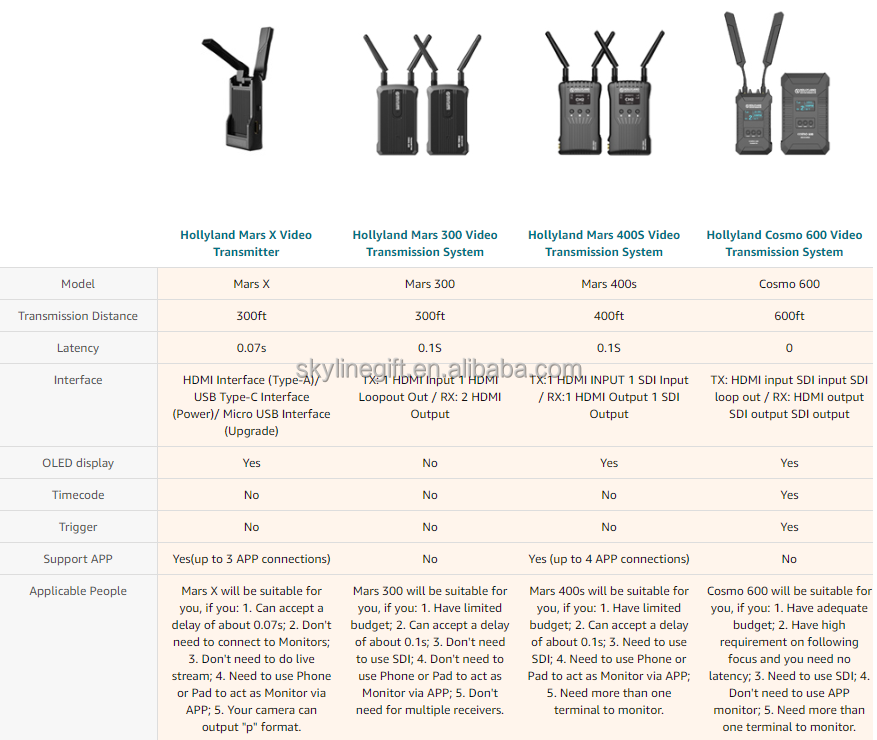Screen dimensions: 877x740
Task: Select the Applicable People row label
Action: click(x=78, y=591)
